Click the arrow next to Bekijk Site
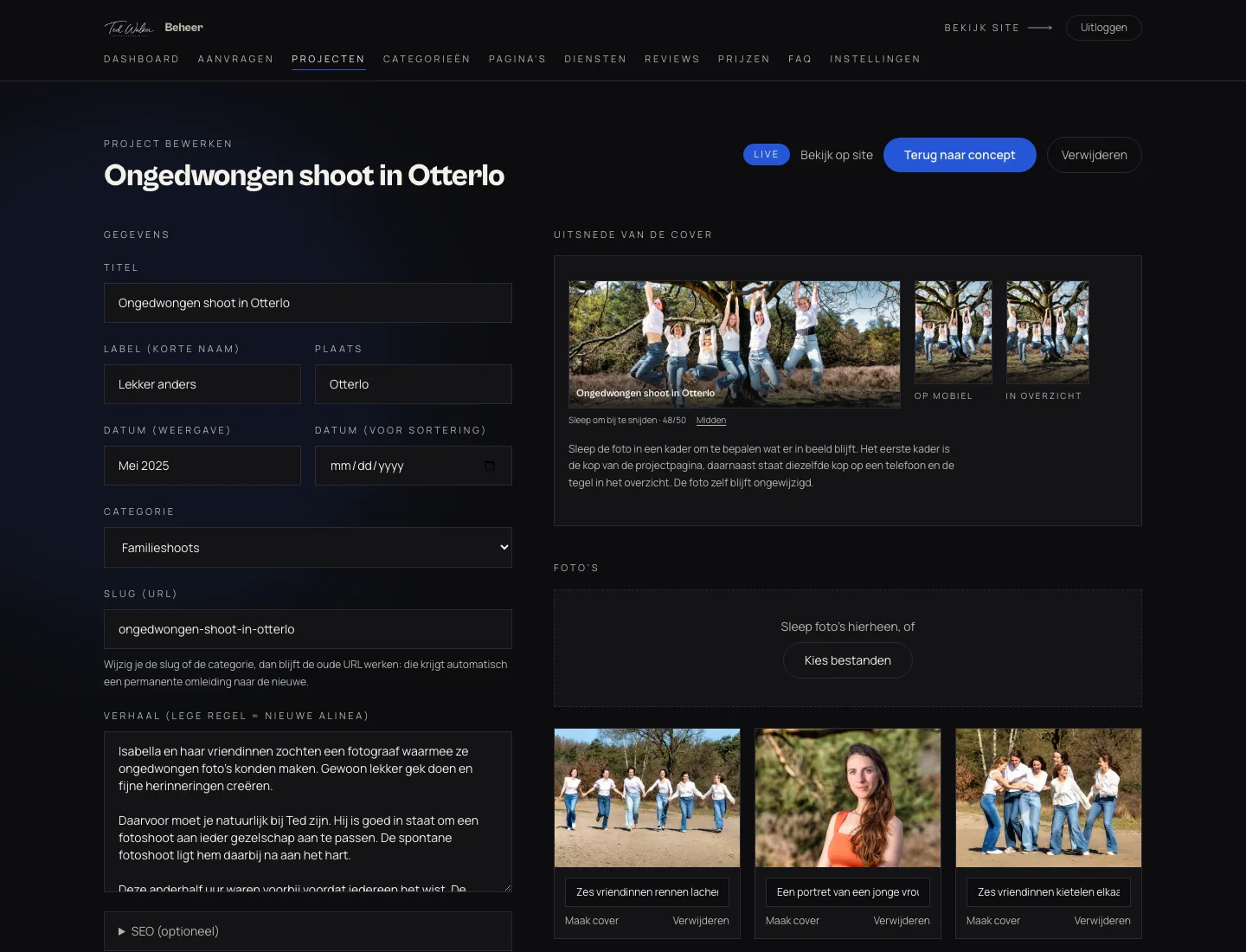This screenshot has height=952, width=1246. click(1040, 28)
